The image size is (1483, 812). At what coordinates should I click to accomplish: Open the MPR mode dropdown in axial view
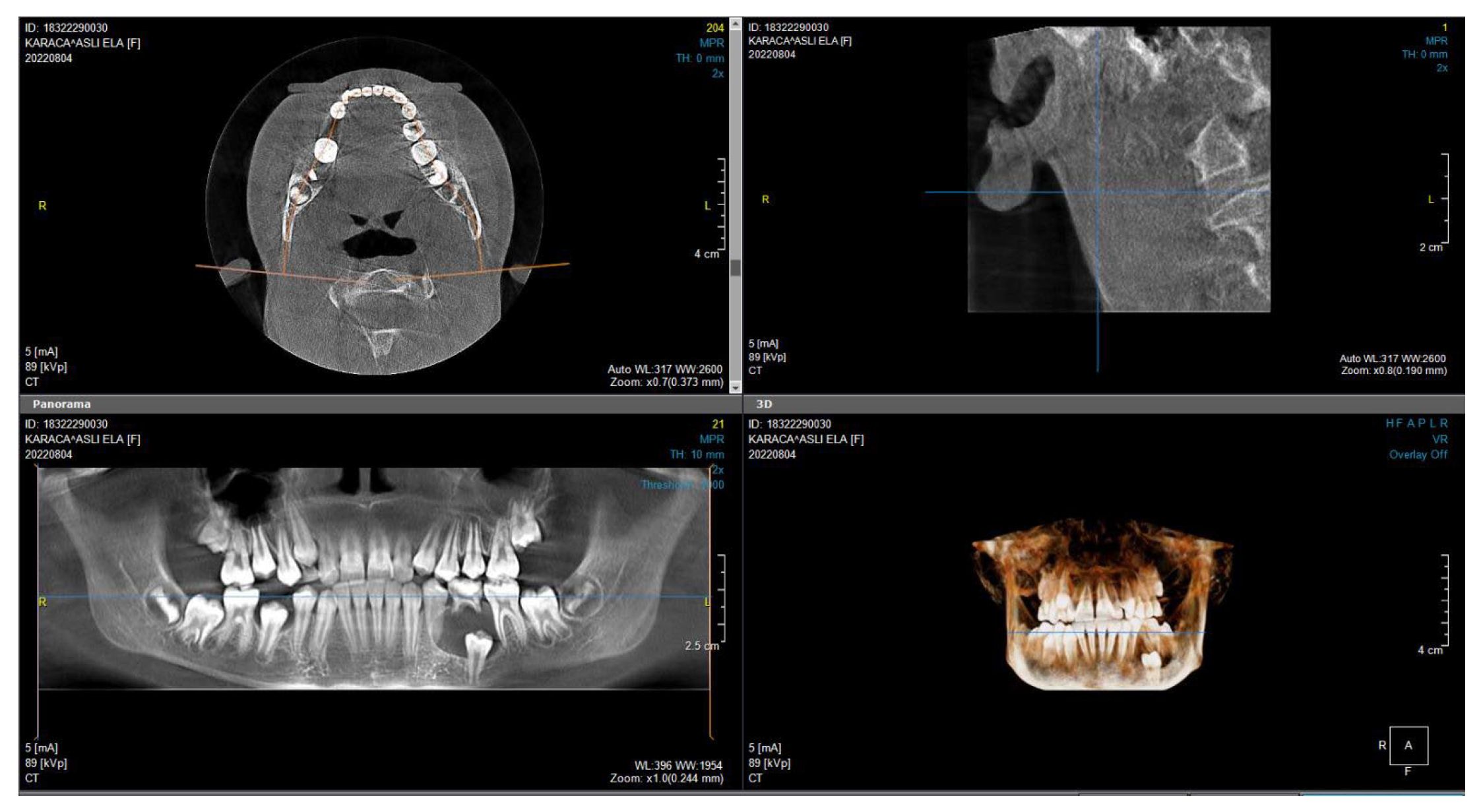click(711, 43)
